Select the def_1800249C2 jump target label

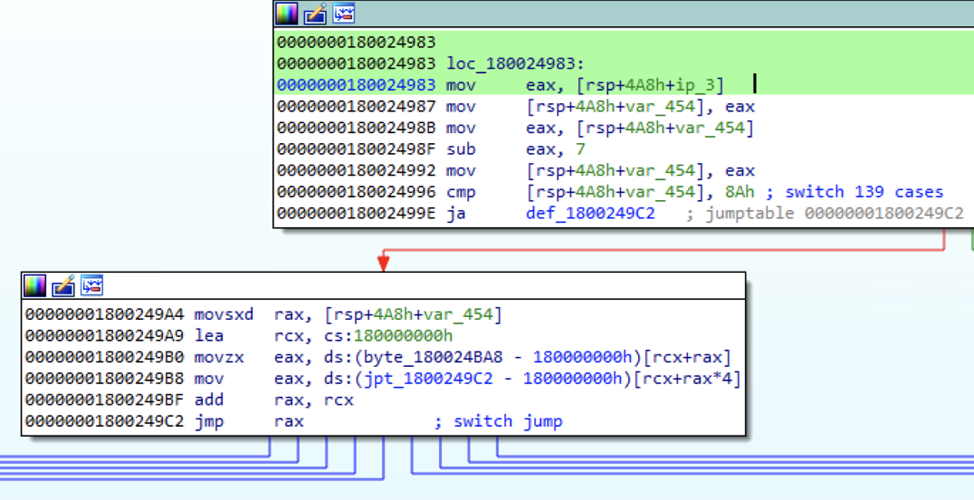[590, 213]
